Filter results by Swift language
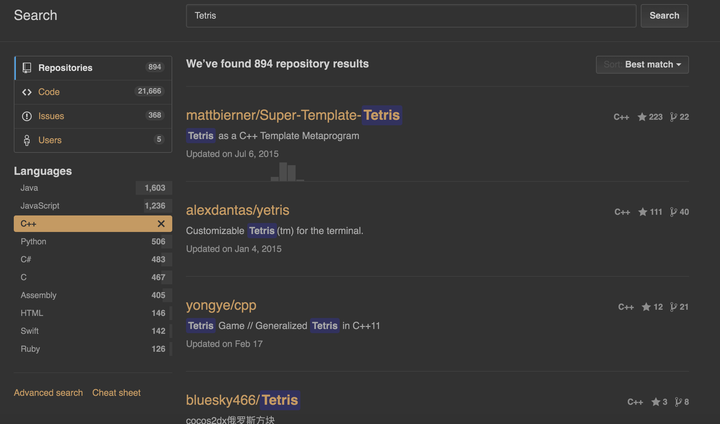The height and width of the screenshot is (424, 720). click(93, 331)
